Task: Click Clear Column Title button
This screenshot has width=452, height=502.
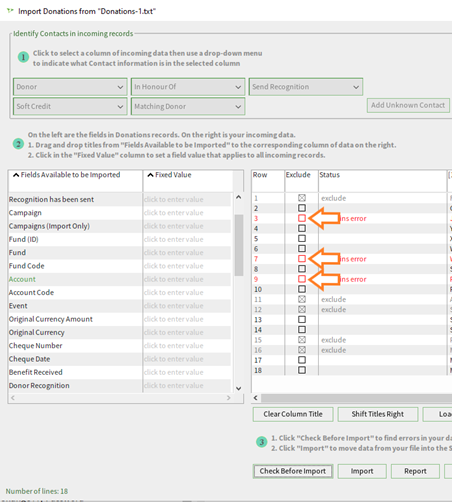Action: coord(293,414)
